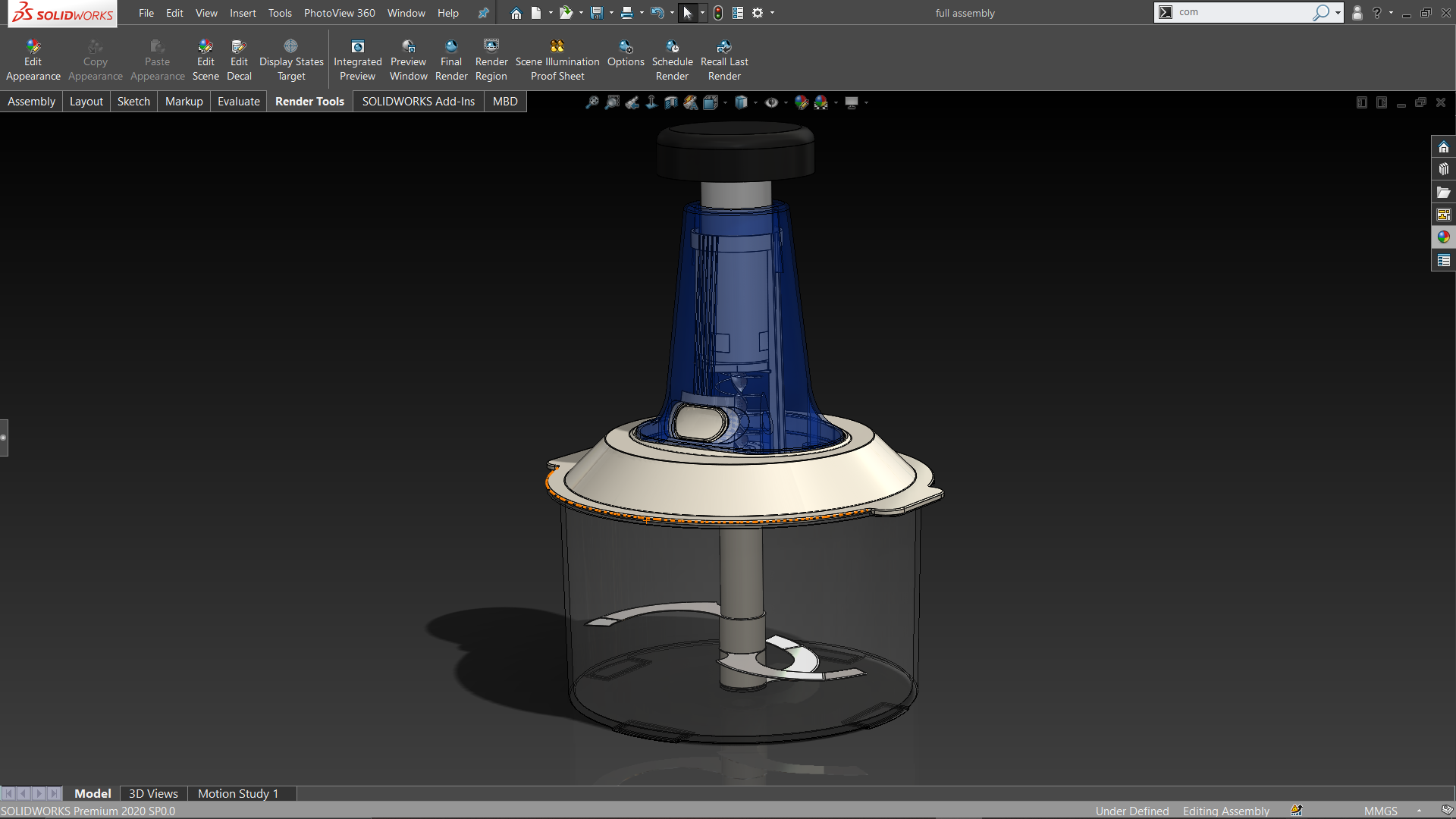The height and width of the screenshot is (819, 1456).
Task: Open the PhotoView 360 menu
Action: tap(339, 13)
